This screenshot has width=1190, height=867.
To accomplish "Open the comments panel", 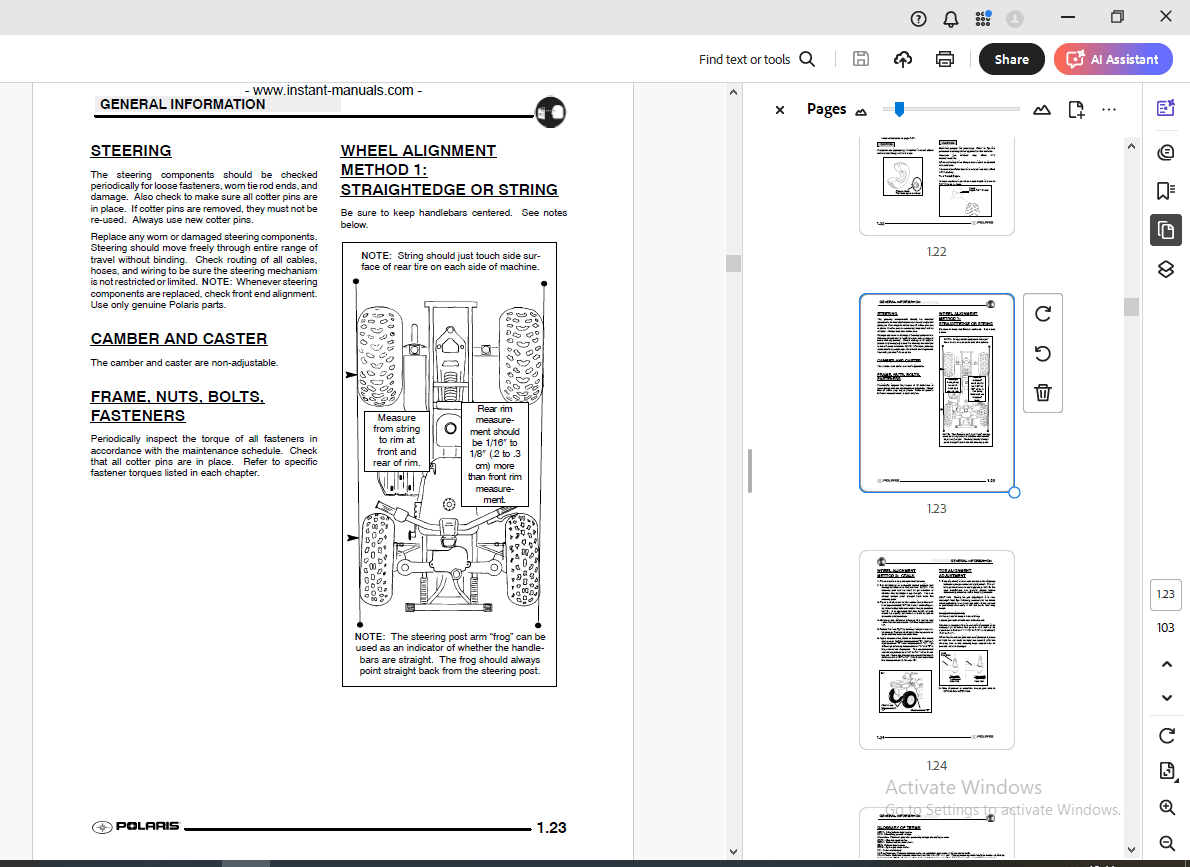I will [x=1165, y=152].
